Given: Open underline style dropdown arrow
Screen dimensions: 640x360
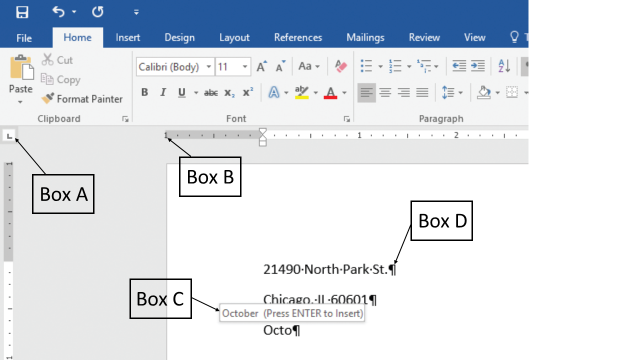Looking at the screenshot, I should coord(196,93).
